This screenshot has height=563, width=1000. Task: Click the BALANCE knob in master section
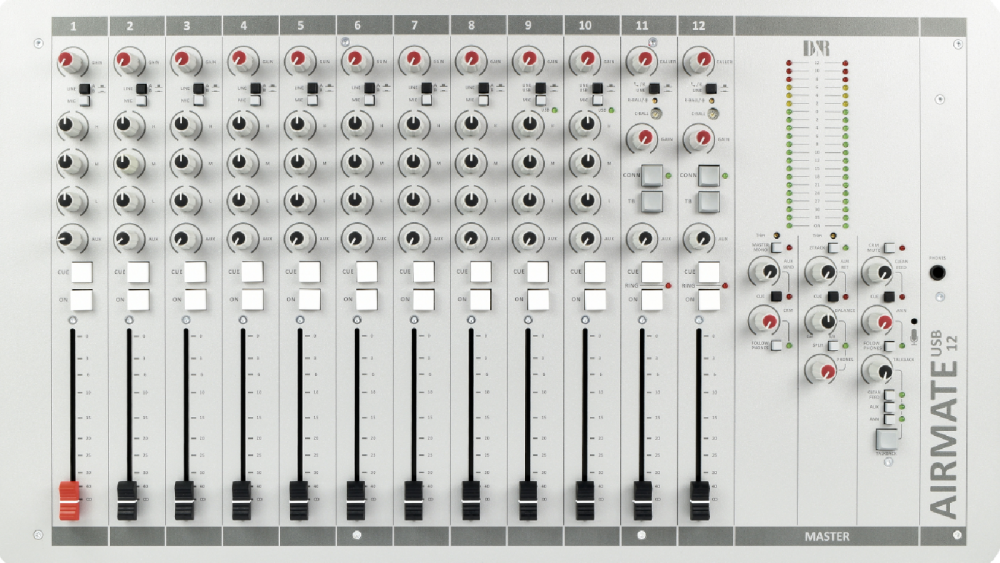pos(820,321)
